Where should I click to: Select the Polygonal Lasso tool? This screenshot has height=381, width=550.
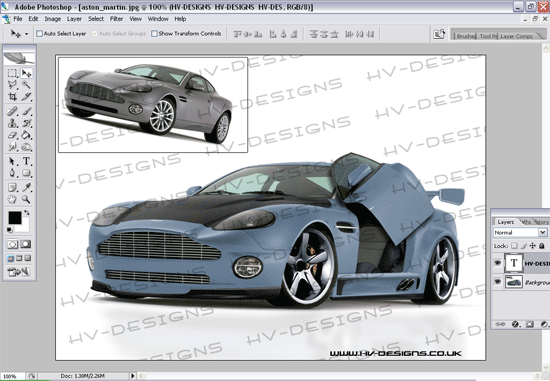(x=12, y=85)
